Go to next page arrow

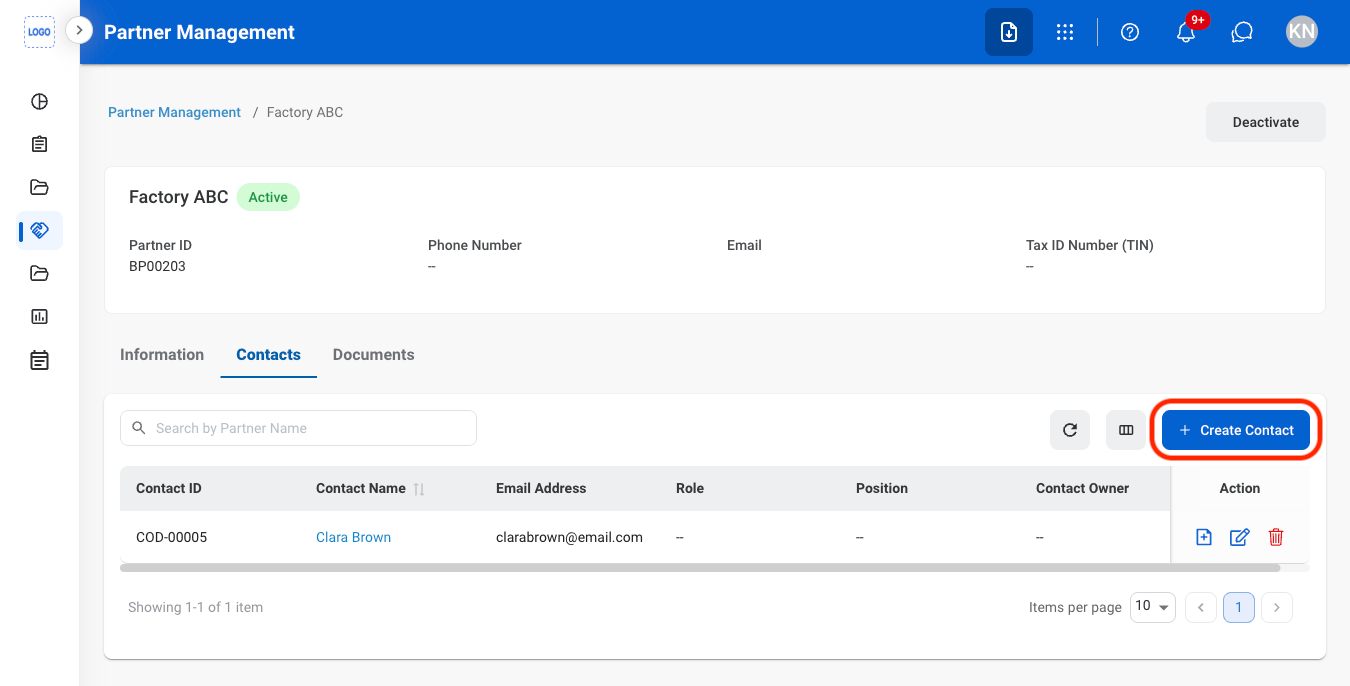[1277, 607]
